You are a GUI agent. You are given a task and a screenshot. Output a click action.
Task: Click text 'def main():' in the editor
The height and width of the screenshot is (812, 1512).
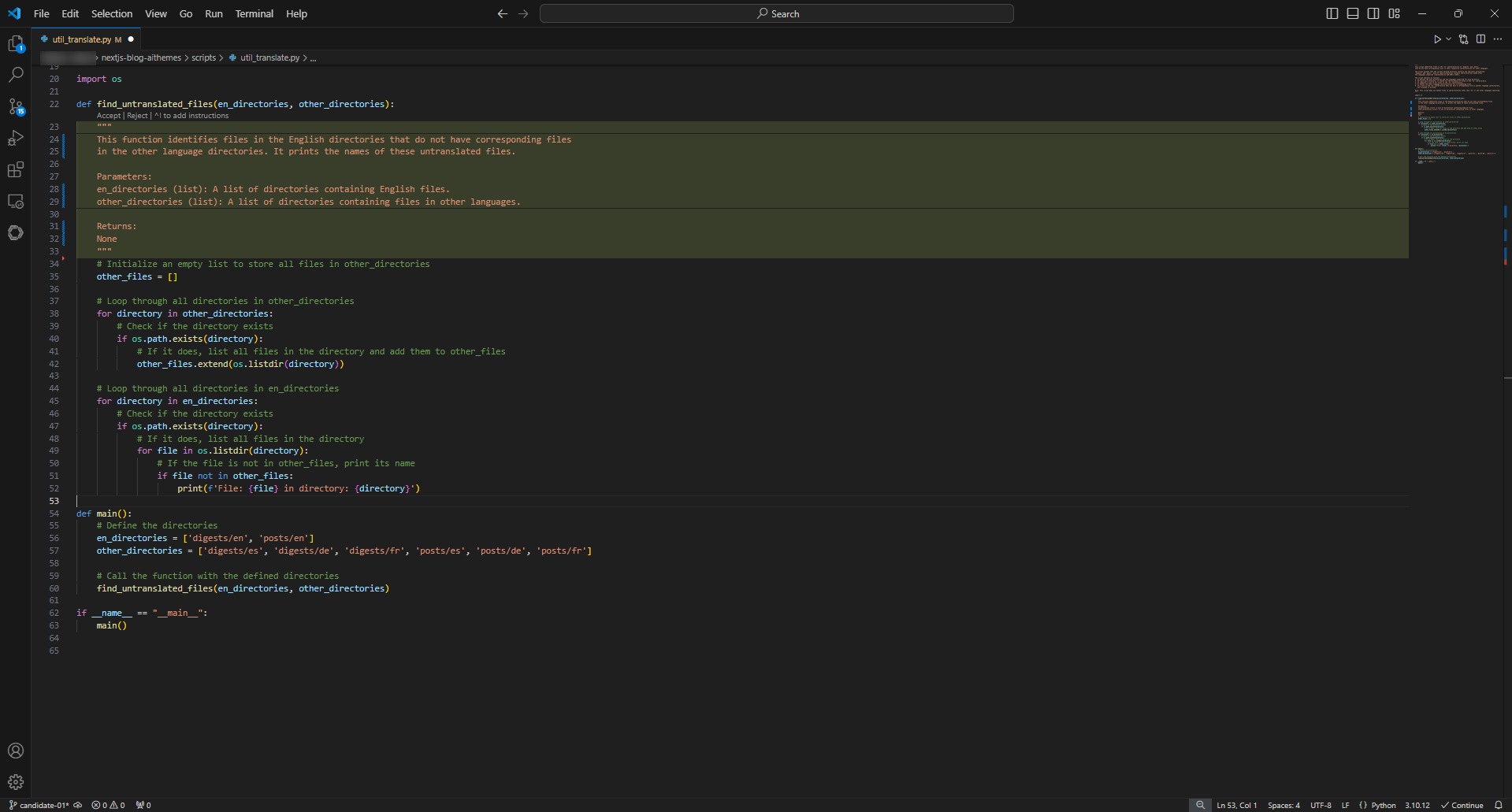coord(104,514)
